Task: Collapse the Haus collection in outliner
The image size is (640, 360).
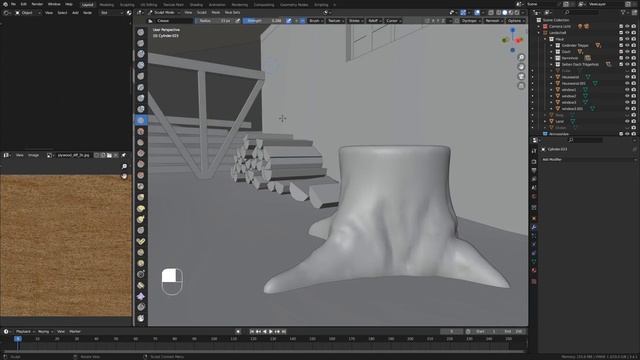Action: 545,39
